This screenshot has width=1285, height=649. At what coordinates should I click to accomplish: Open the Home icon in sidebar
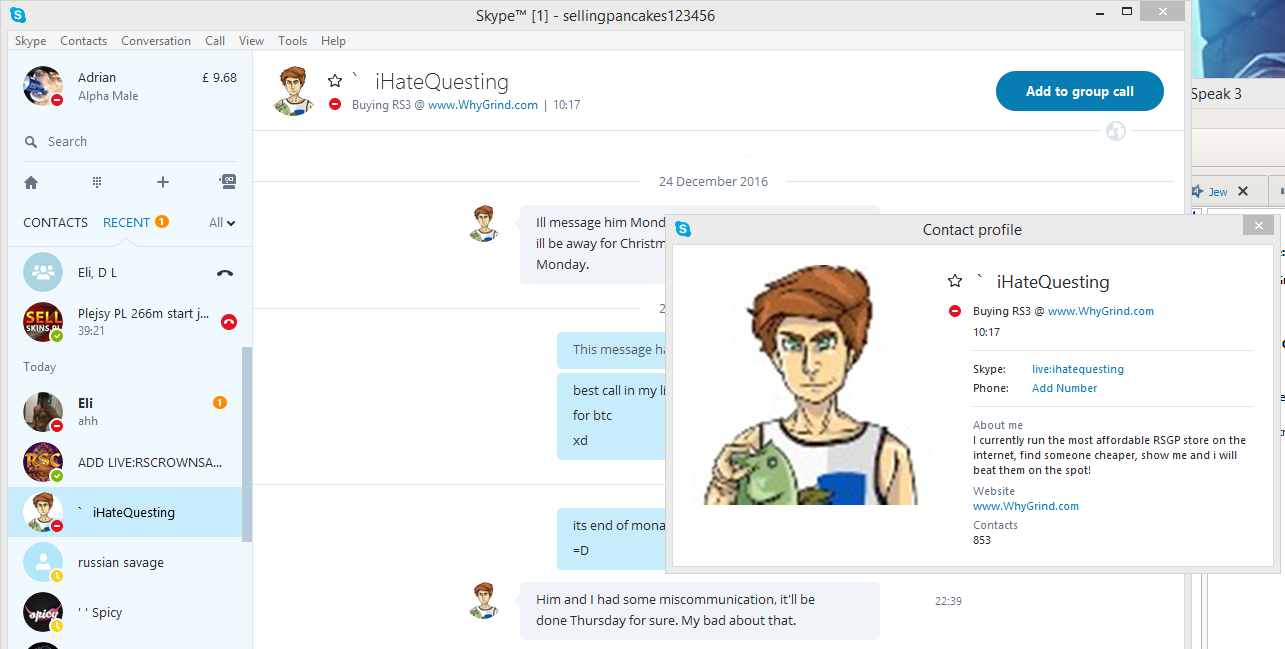(31, 182)
